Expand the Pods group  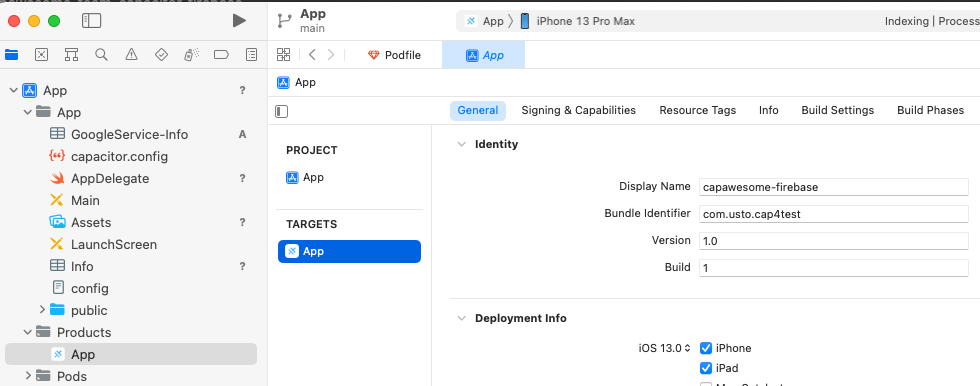[x=28, y=376]
